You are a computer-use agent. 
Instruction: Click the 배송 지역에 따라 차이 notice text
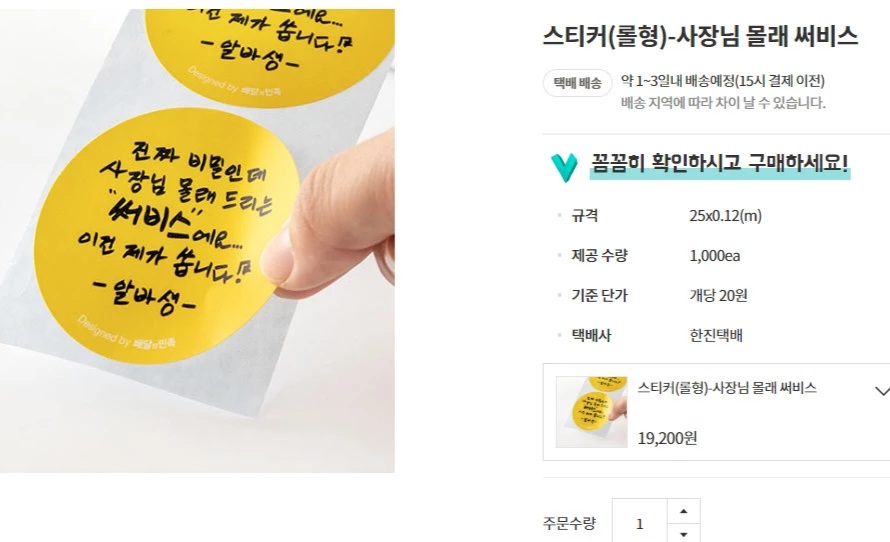click(x=723, y=103)
